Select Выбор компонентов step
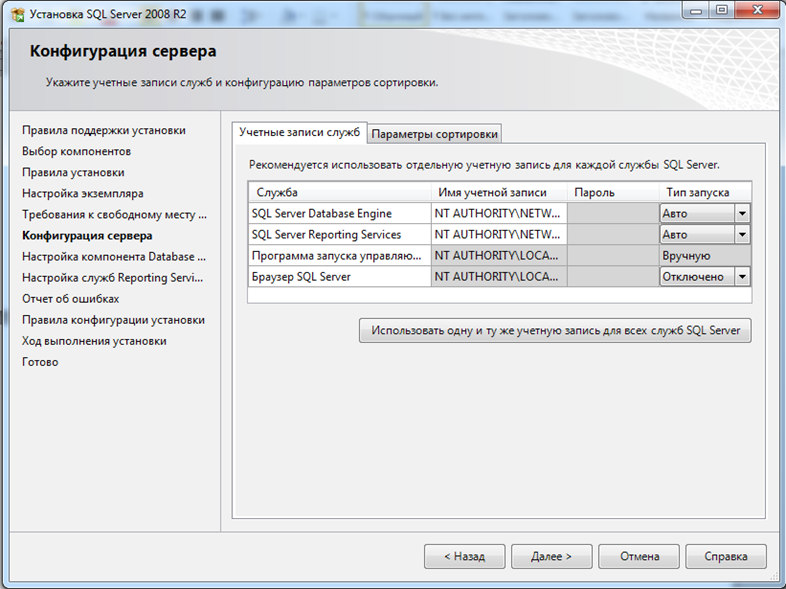The image size is (786, 589). tap(76, 151)
